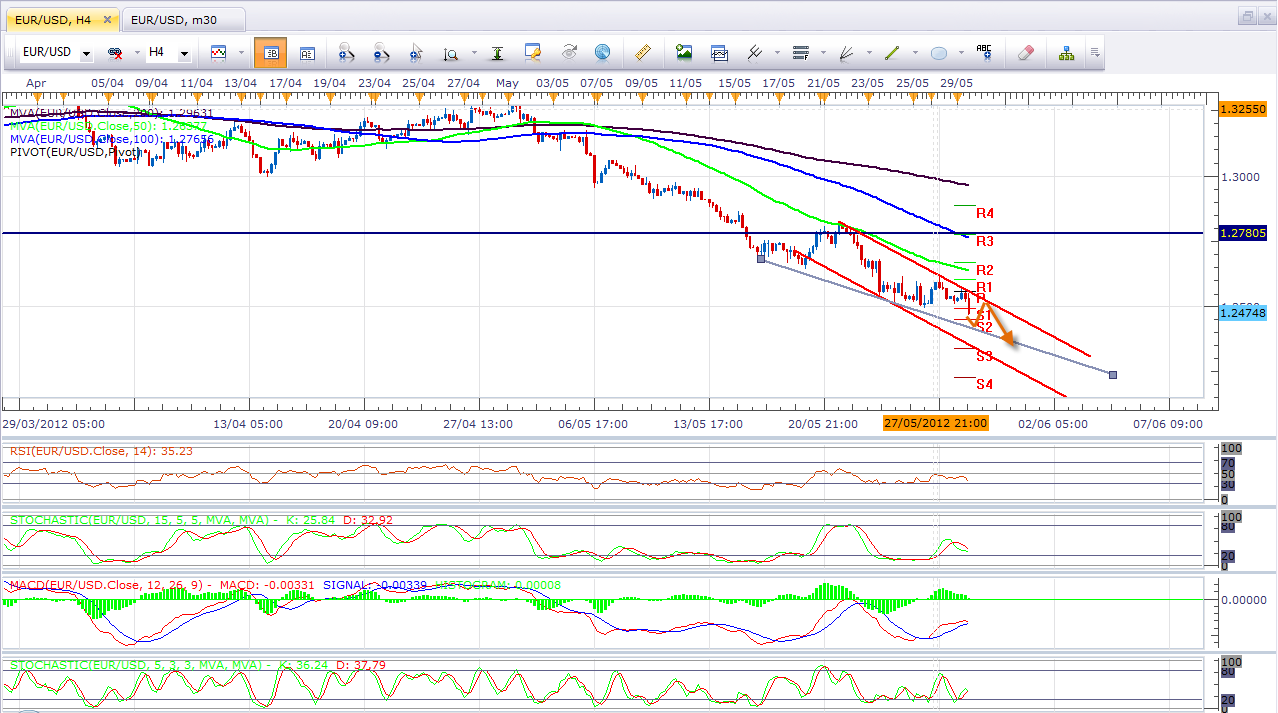The height and width of the screenshot is (713, 1278).
Task: Click the 07/06 09:00 time axis label
Action: (1168, 423)
